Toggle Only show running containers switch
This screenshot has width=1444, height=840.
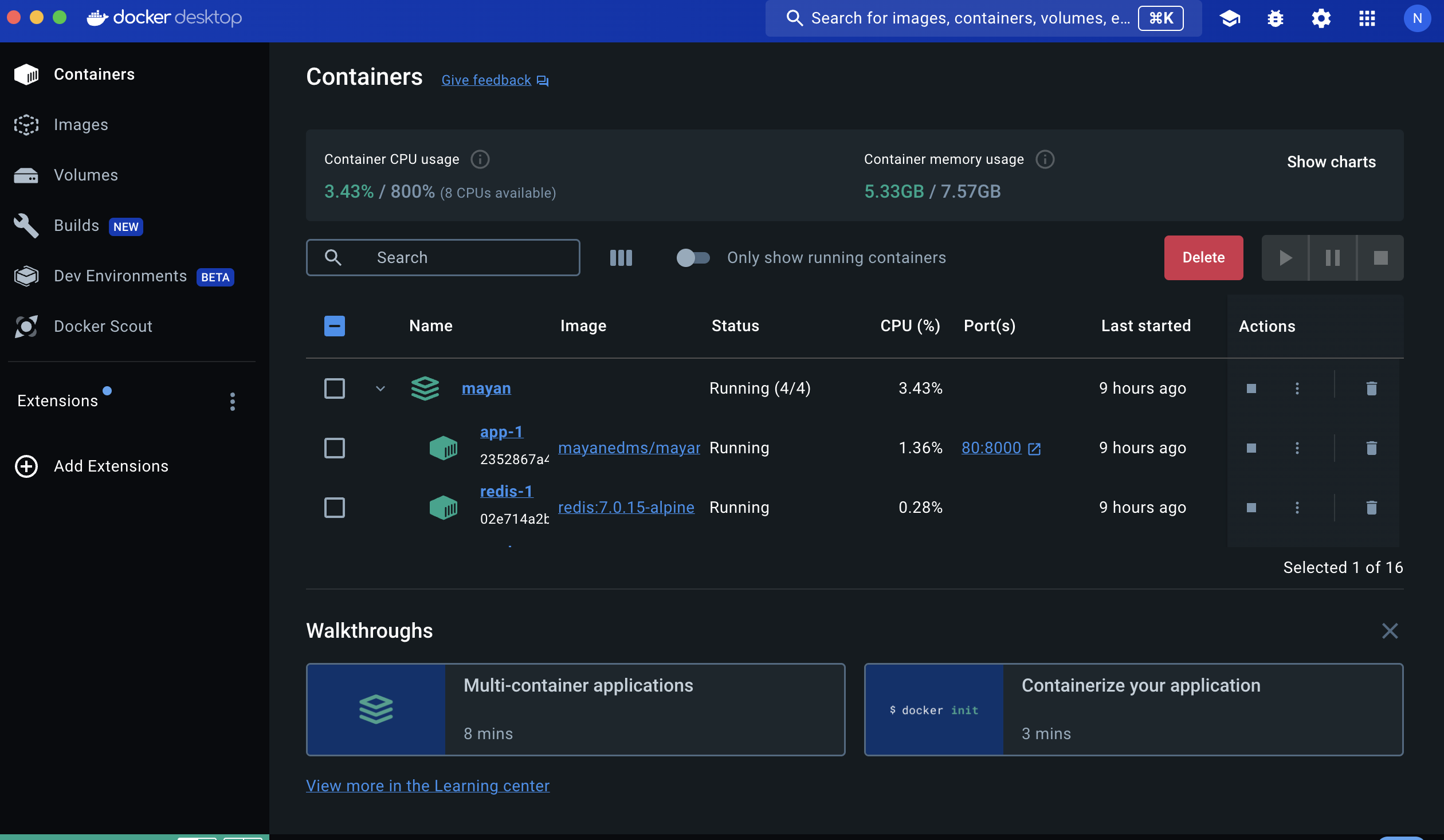tap(693, 258)
